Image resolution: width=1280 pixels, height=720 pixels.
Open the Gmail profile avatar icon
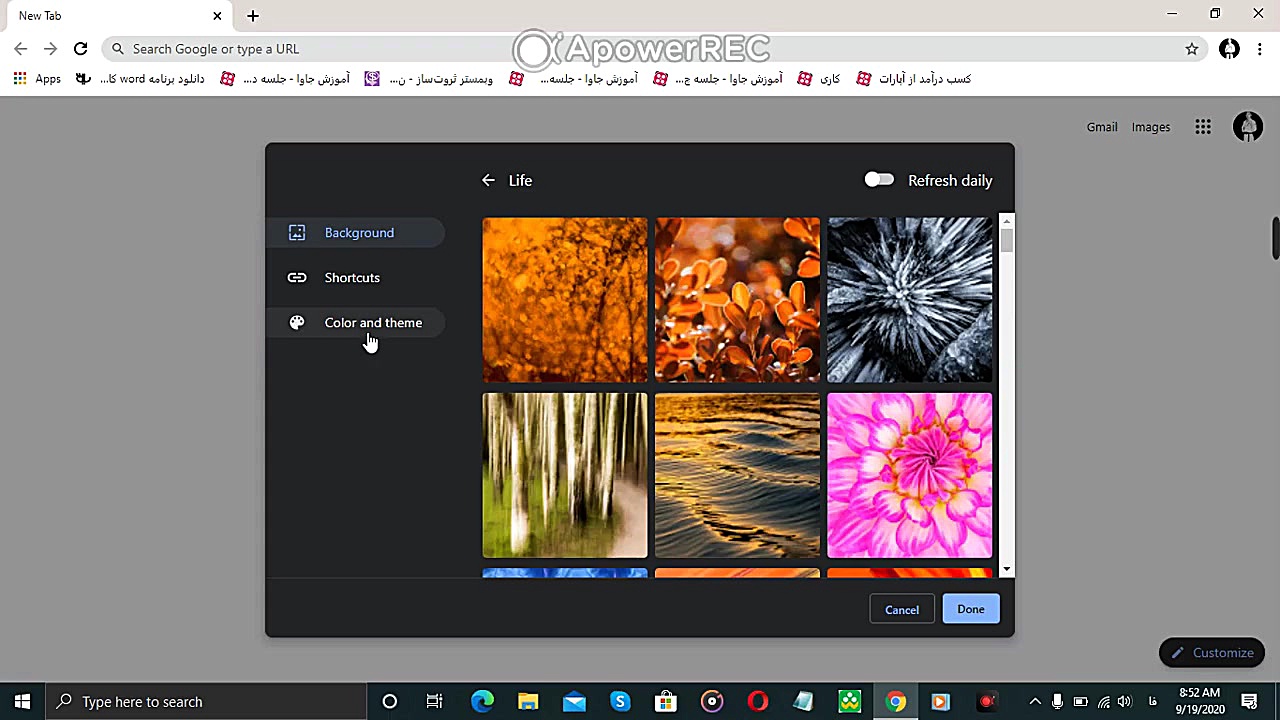(x=1248, y=127)
